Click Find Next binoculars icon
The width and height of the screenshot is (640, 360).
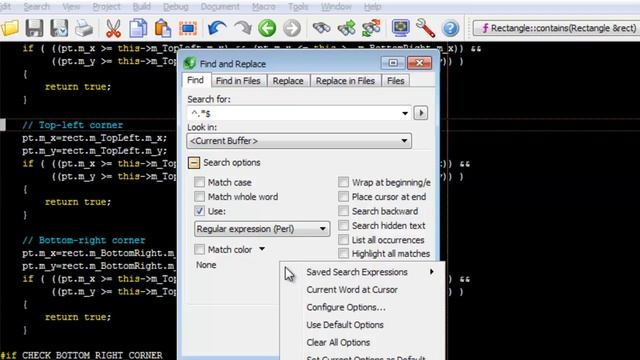point(346,28)
